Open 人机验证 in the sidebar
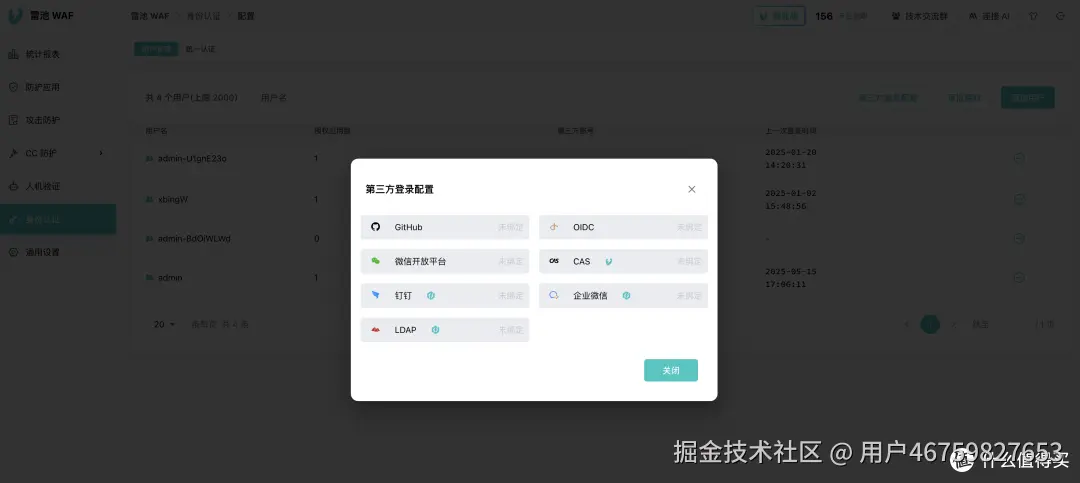This screenshot has width=1080, height=483. click(x=58, y=186)
